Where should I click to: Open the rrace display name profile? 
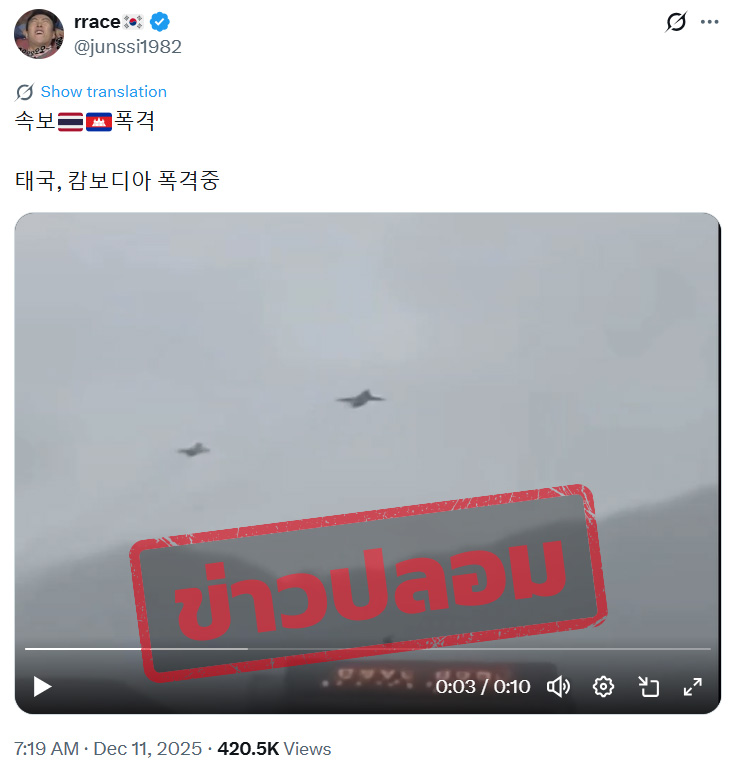pyautogui.click(x=97, y=22)
